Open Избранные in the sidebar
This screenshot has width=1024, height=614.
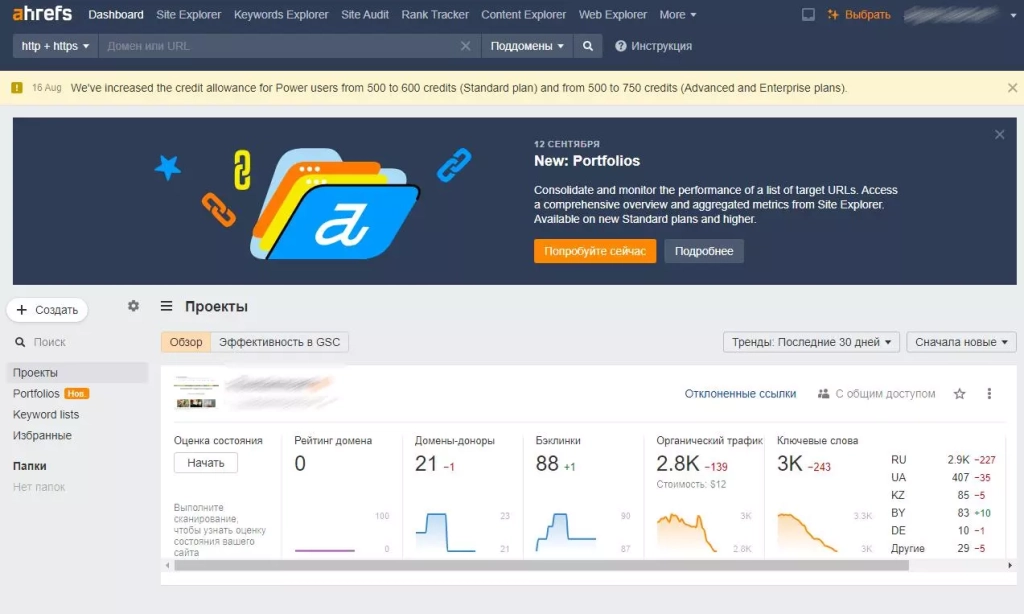pos(42,435)
